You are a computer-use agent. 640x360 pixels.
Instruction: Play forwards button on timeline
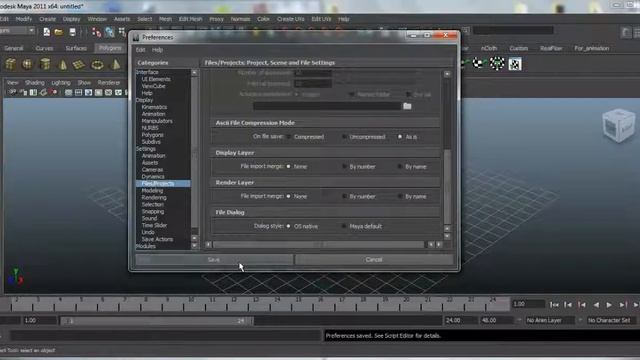609,304
